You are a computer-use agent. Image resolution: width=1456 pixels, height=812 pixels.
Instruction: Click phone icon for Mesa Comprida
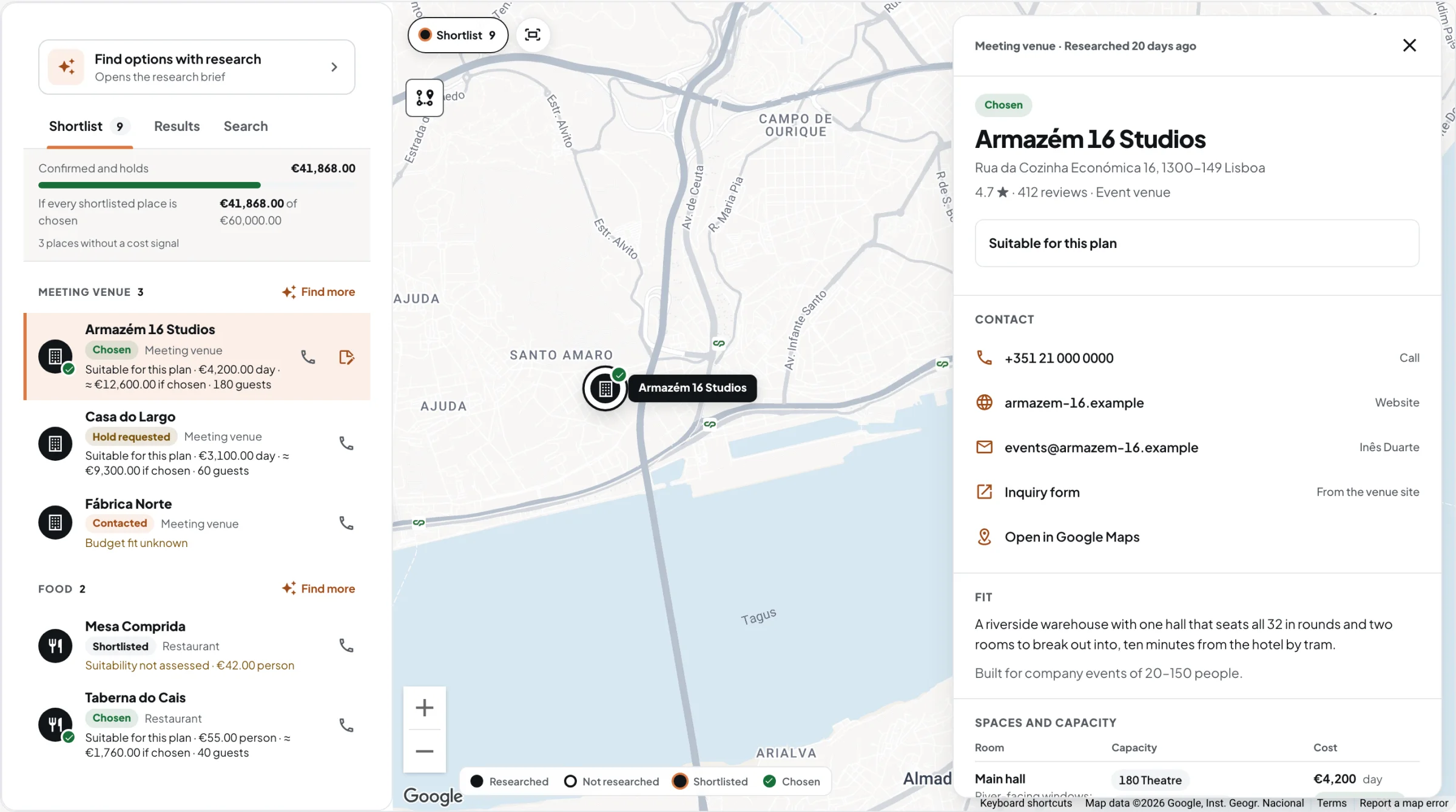pyautogui.click(x=346, y=645)
